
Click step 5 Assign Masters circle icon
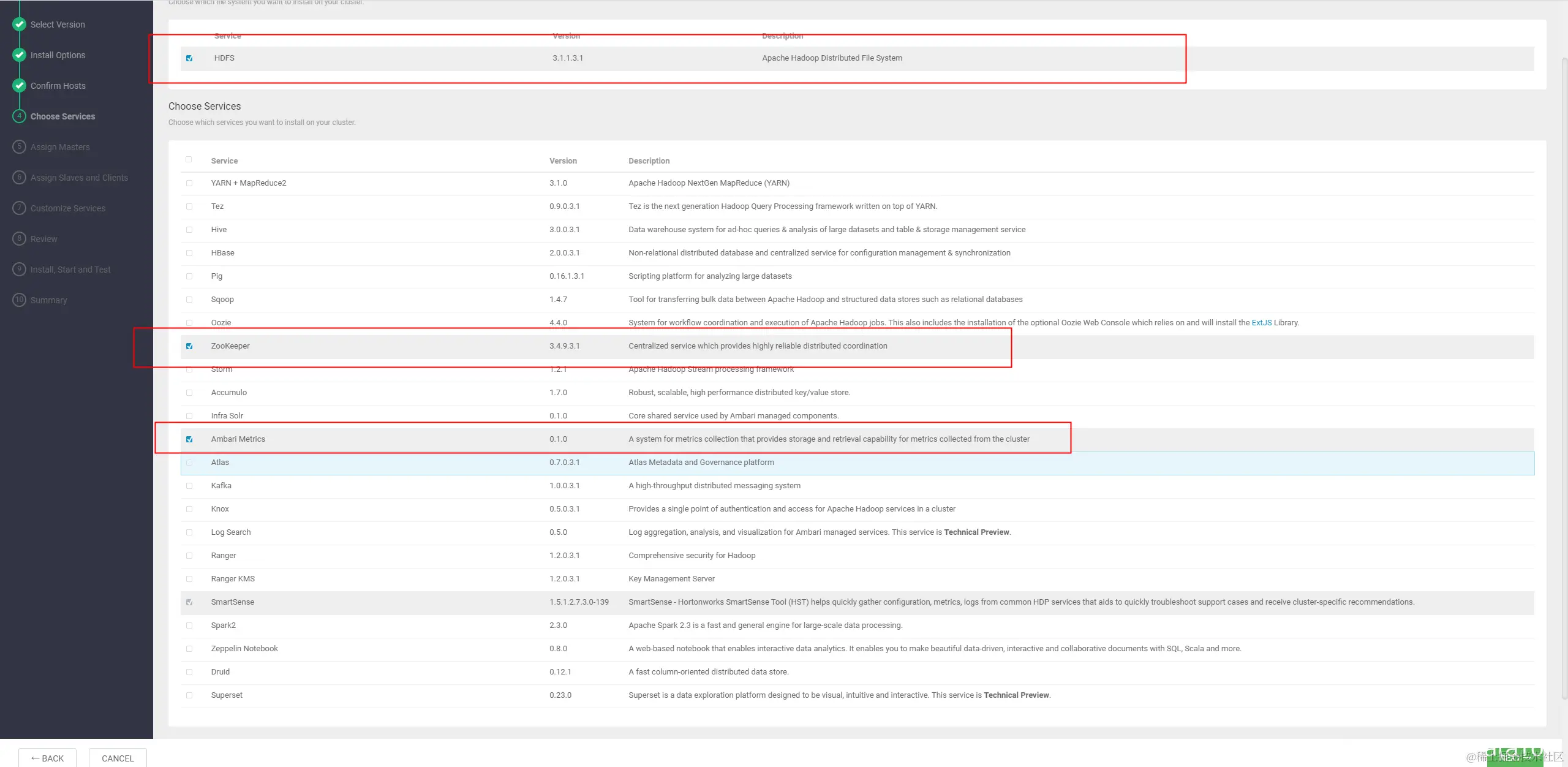click(x=19, y=147)
